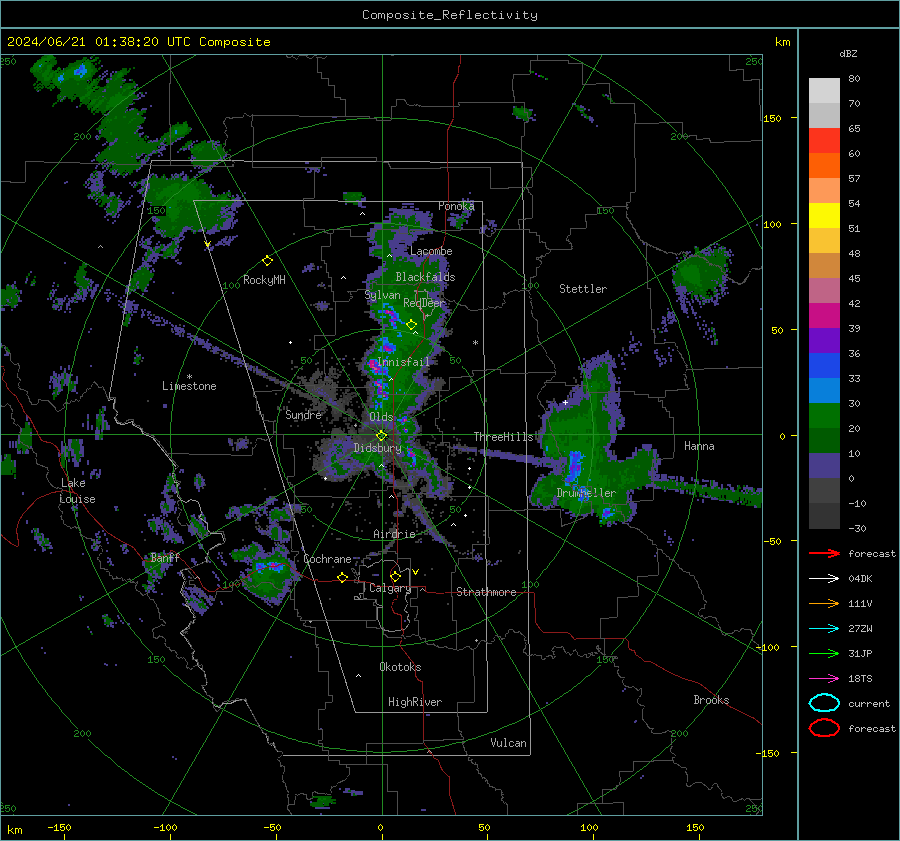Select the bright yellow 54 dBZ swatch
Screen dimensions: 900x841
click(824, 216)
